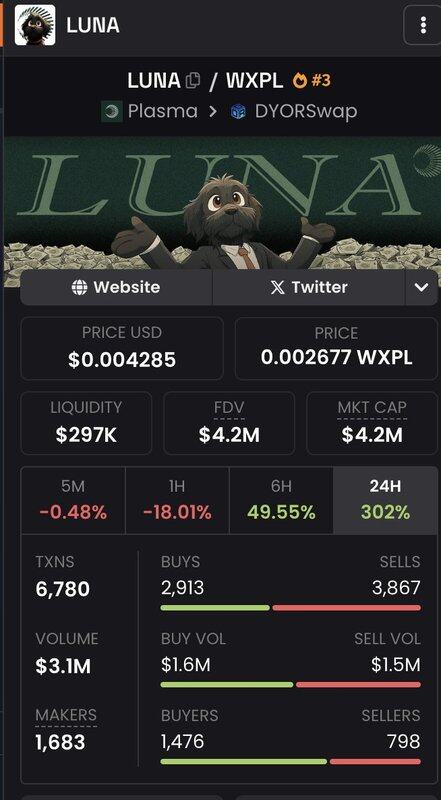Select the 1H timeframe tab
Screen dimensions: 441x800
click(177, 500)
